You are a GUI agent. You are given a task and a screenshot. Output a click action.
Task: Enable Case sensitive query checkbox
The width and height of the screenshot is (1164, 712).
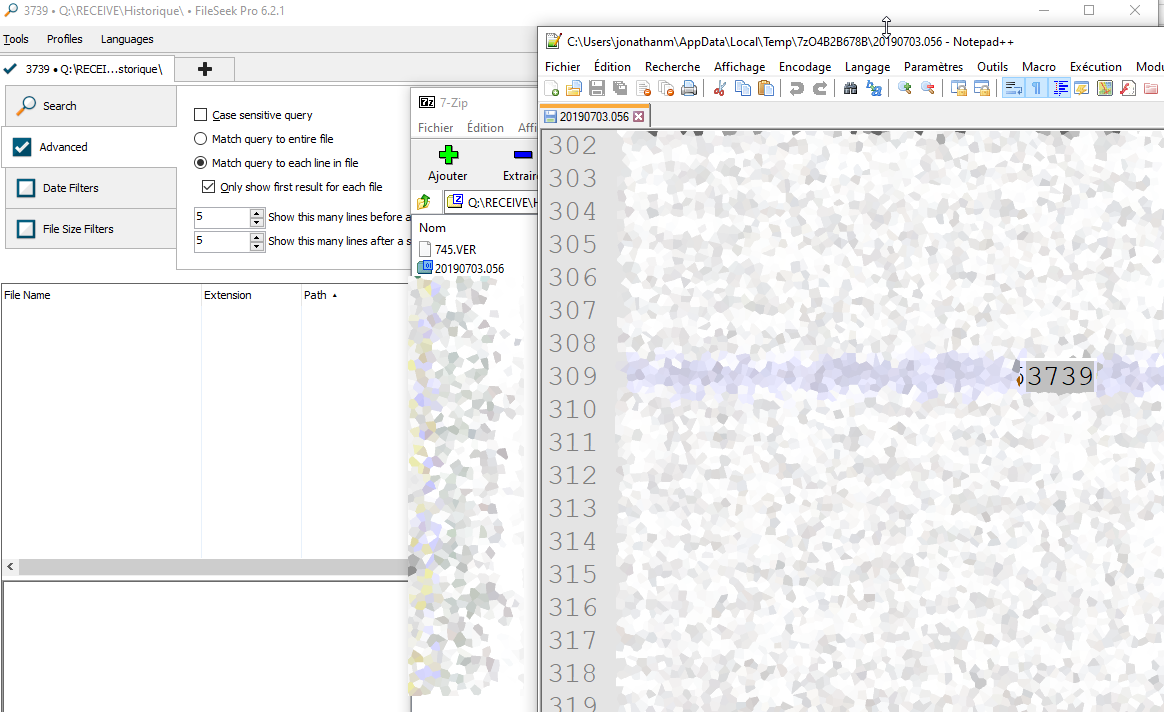point(201,115)
